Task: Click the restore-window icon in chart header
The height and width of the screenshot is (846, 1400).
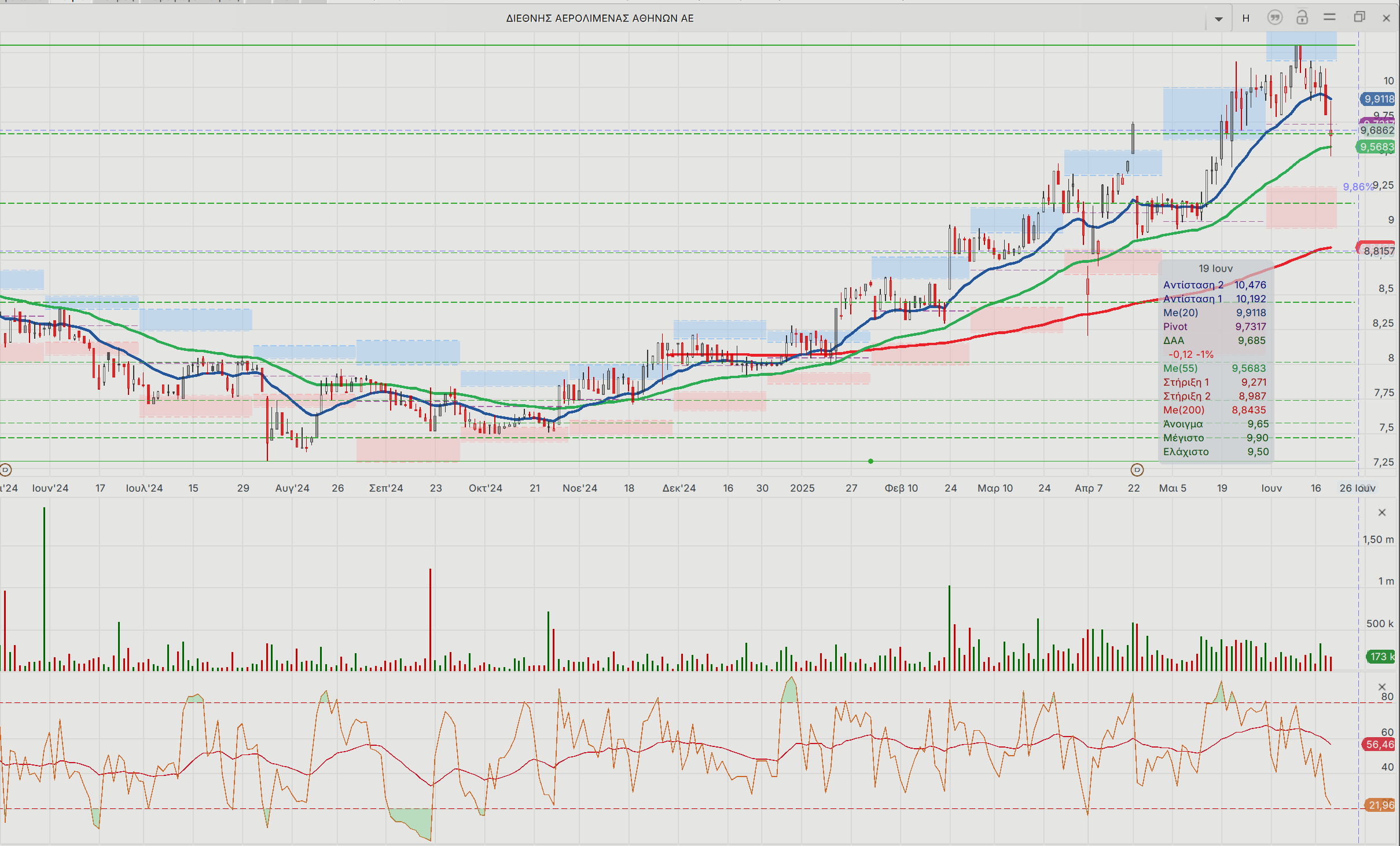Action: [1359, 17]
